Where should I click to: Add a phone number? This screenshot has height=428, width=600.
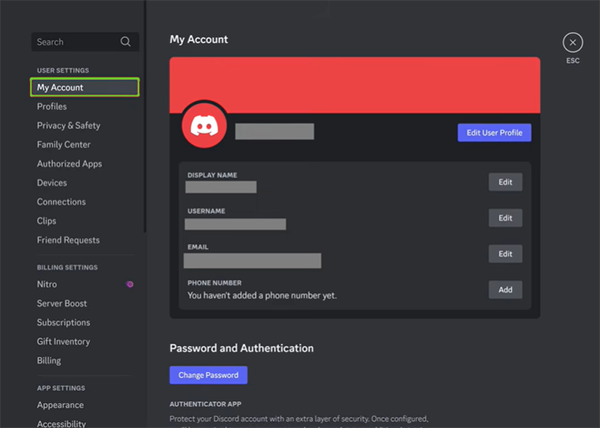point(505,290)
